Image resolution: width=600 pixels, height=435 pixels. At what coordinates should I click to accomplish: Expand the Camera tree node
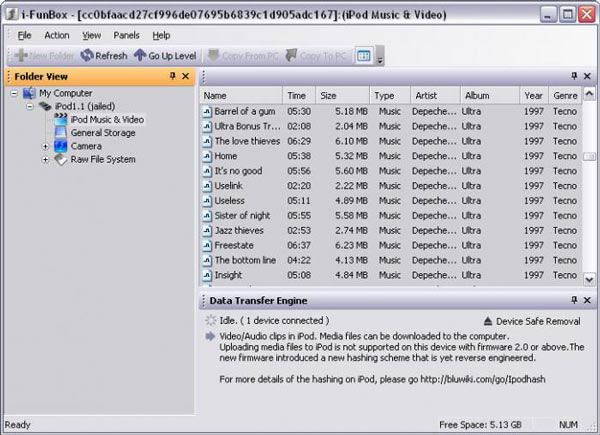tap(46, 146)
